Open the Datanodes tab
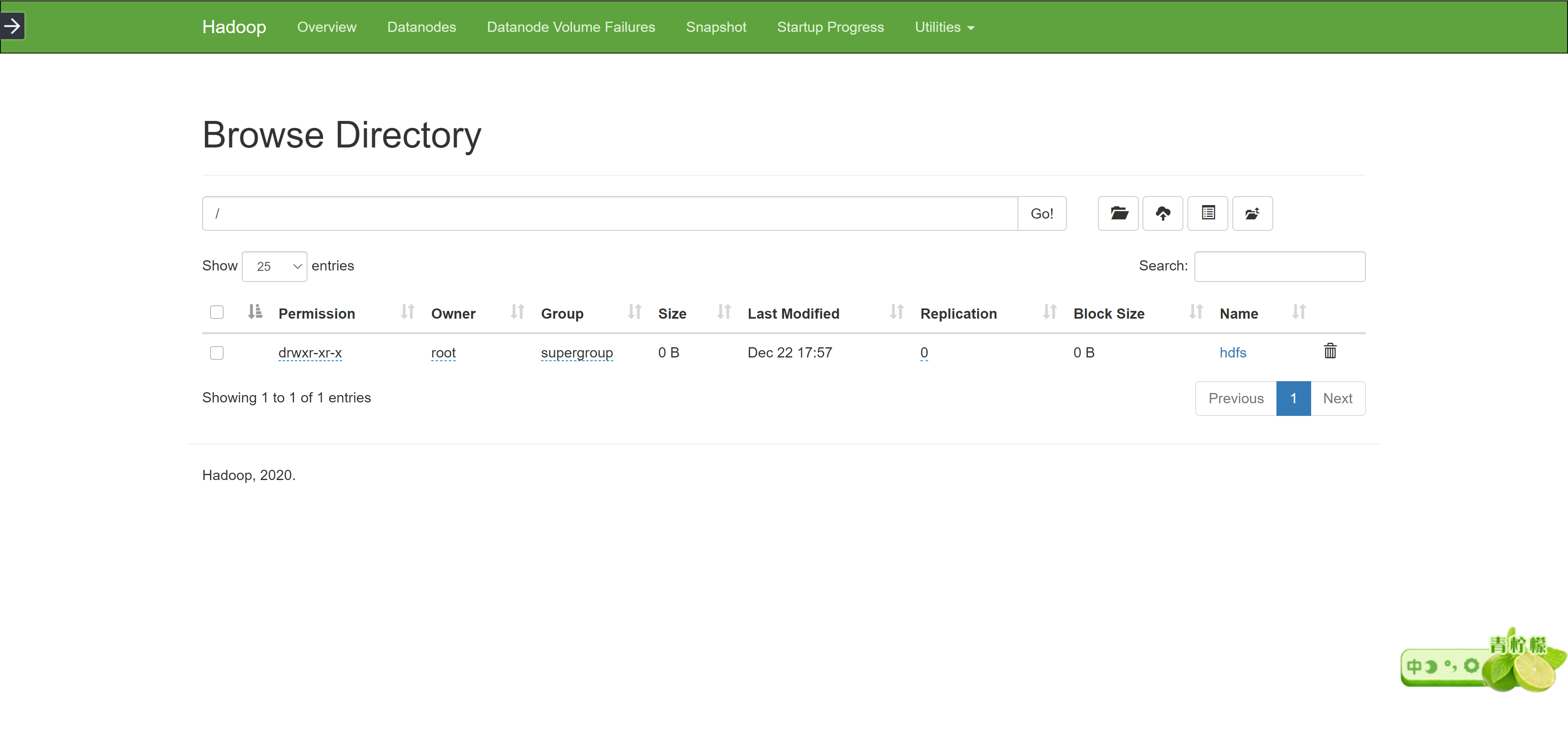This screenshot has height=737, width=1568. (x=421, y=27)
